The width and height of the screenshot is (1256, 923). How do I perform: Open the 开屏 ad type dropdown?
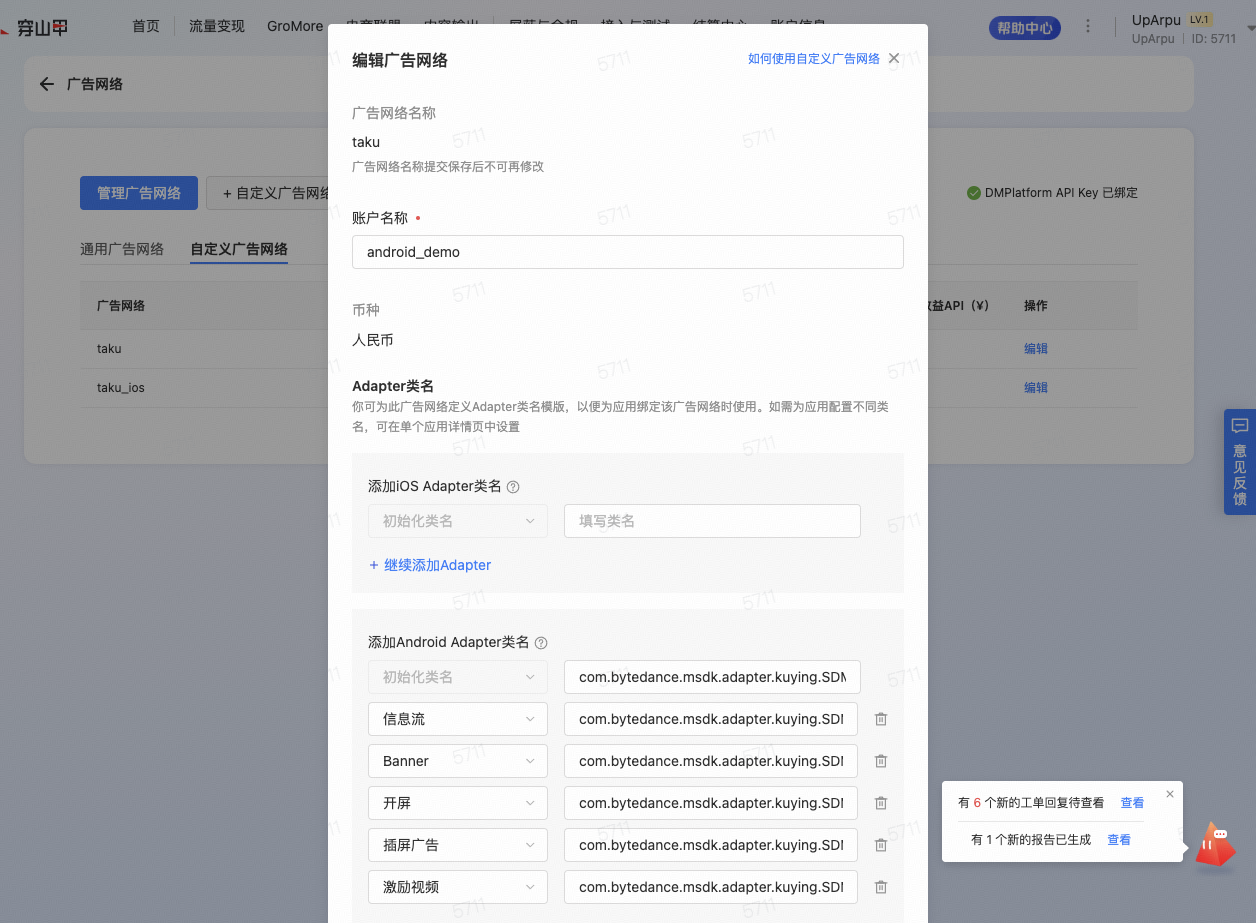tap(458, 803)
